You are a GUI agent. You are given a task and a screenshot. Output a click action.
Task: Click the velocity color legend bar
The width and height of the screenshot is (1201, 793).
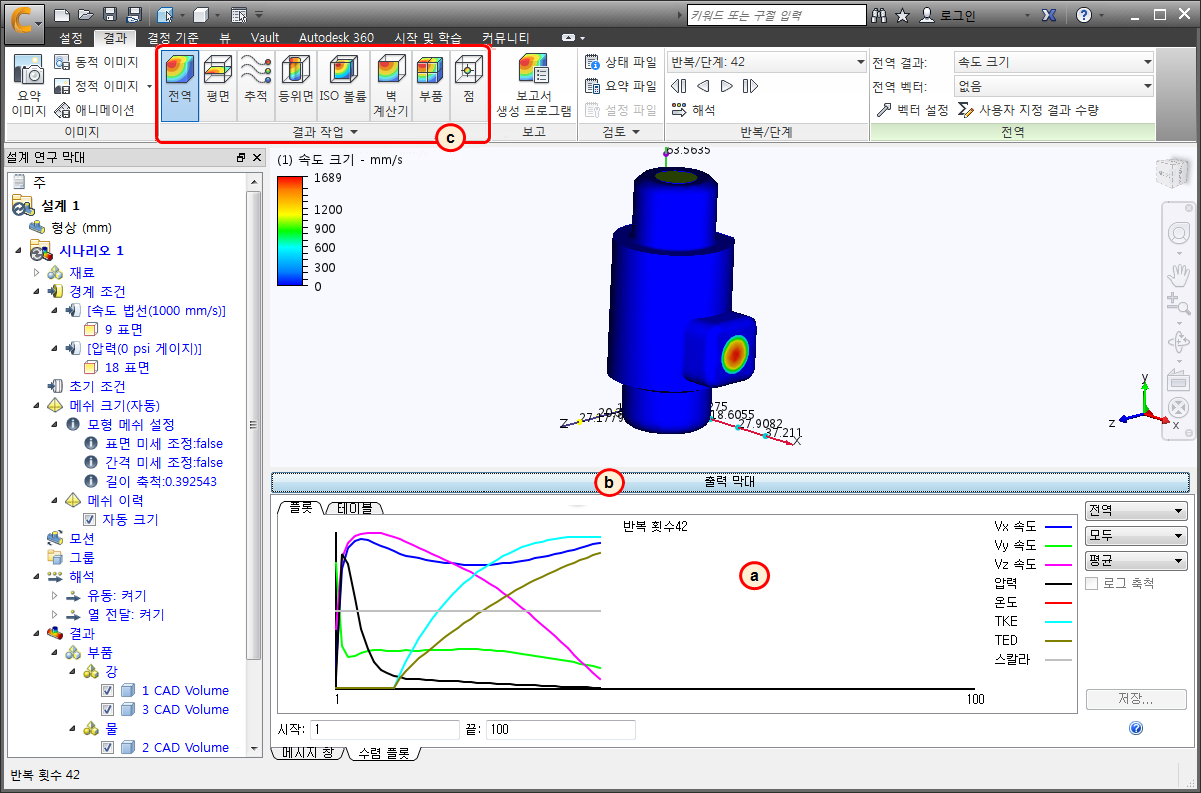(x=291, y=232)
